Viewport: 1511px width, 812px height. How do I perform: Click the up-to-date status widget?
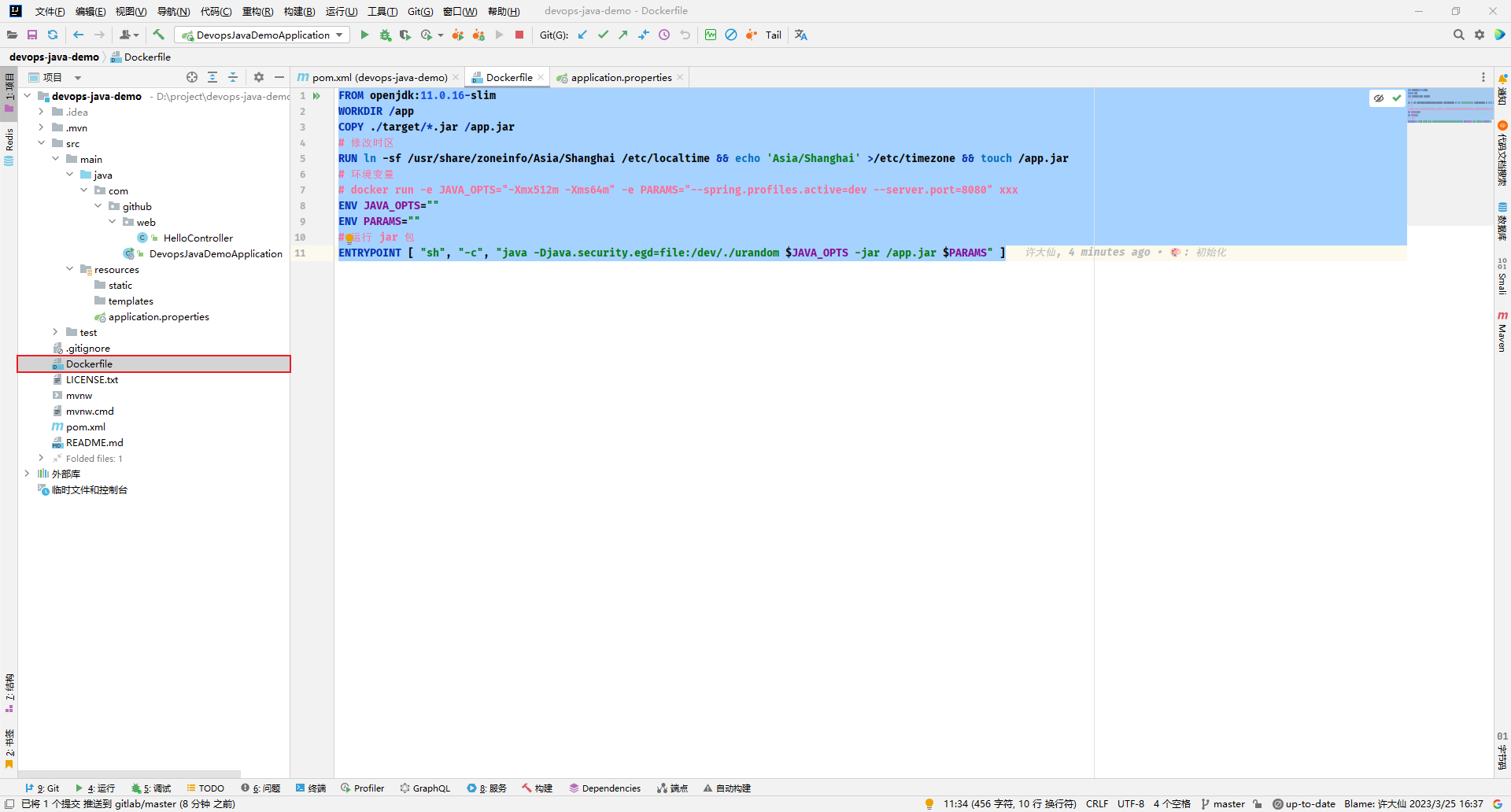(1304, 804)
